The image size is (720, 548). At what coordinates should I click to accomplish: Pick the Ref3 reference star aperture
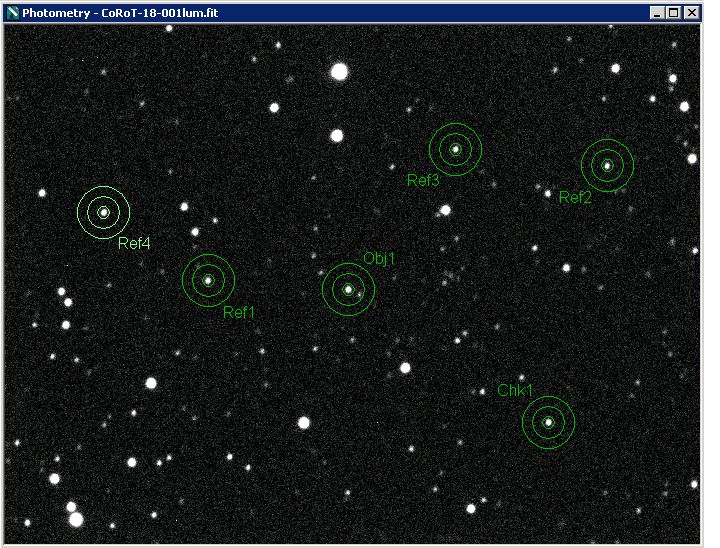click(455, 149)
